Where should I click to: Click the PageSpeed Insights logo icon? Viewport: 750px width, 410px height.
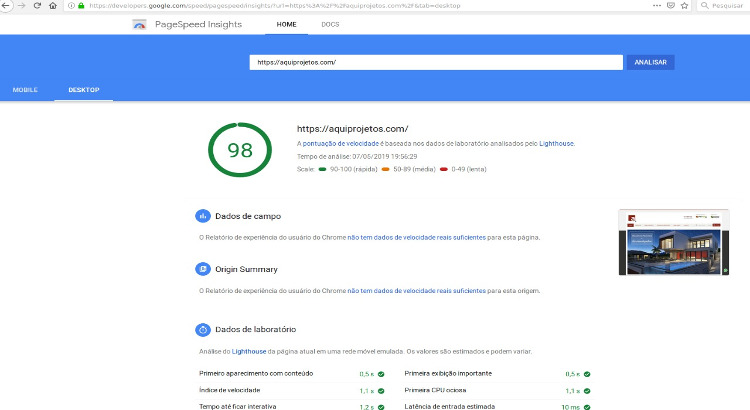pyautogui.click(x=139, y=24)
